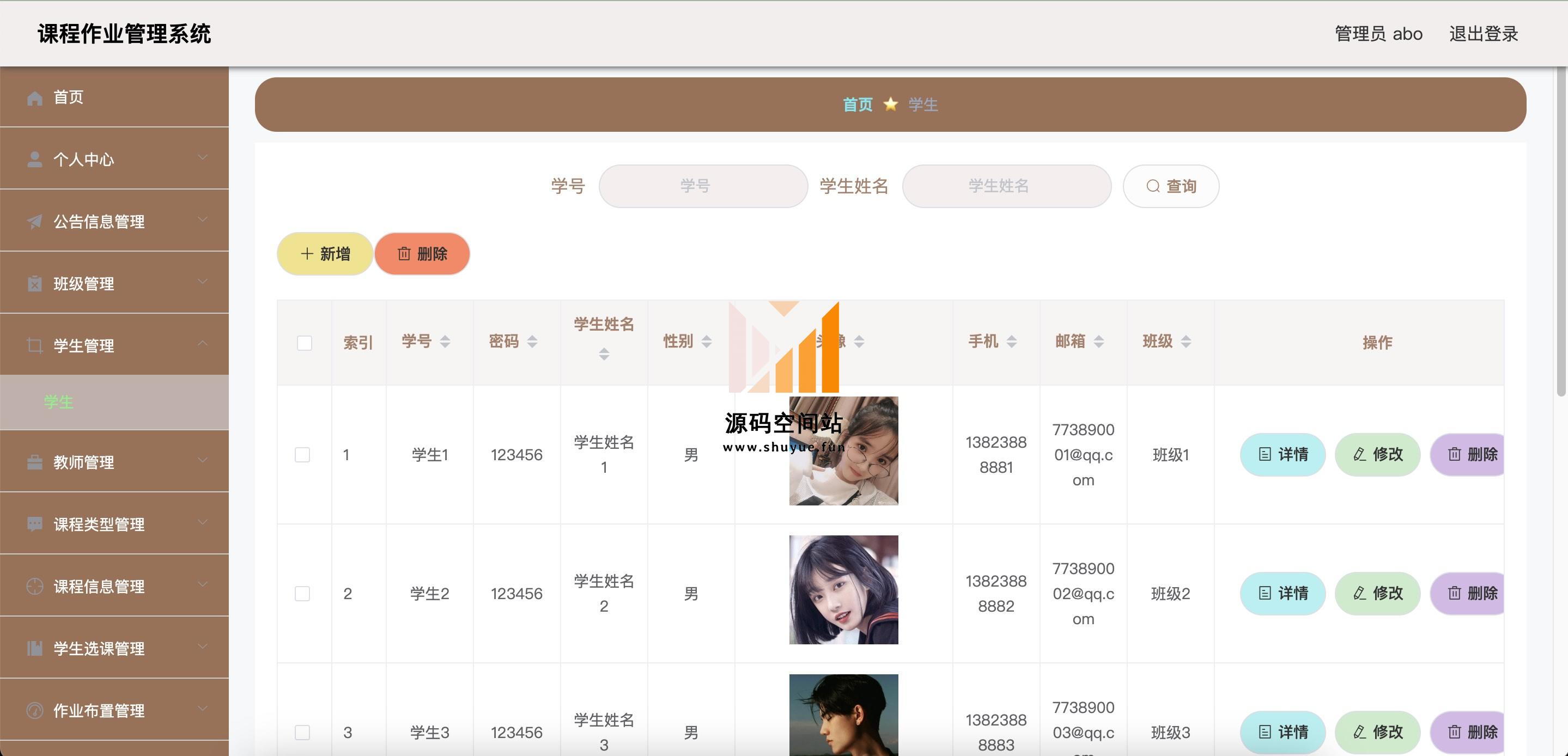Viewport: 1568px width, 756px height.
Task: Expand the 班级管理 menu chevron
Action: (203, 282)
